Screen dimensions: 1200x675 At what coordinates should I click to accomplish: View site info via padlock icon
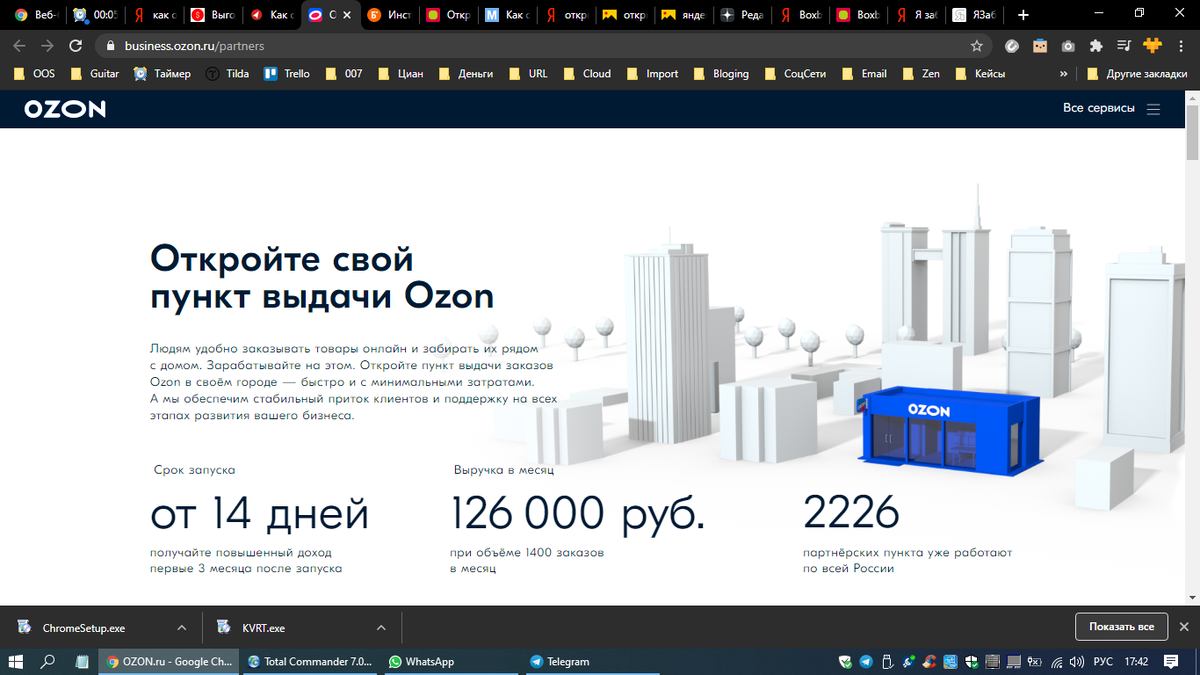(x=109, y=46)
